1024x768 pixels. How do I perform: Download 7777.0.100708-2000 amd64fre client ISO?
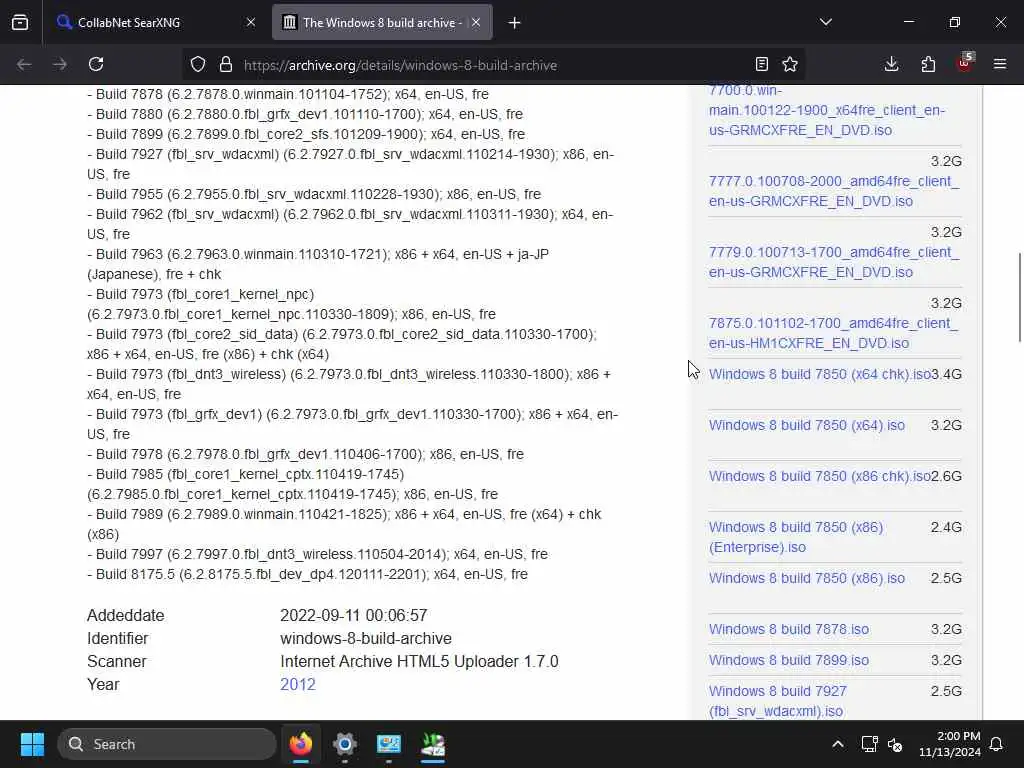pyautogui.click(x=834, y=191)
